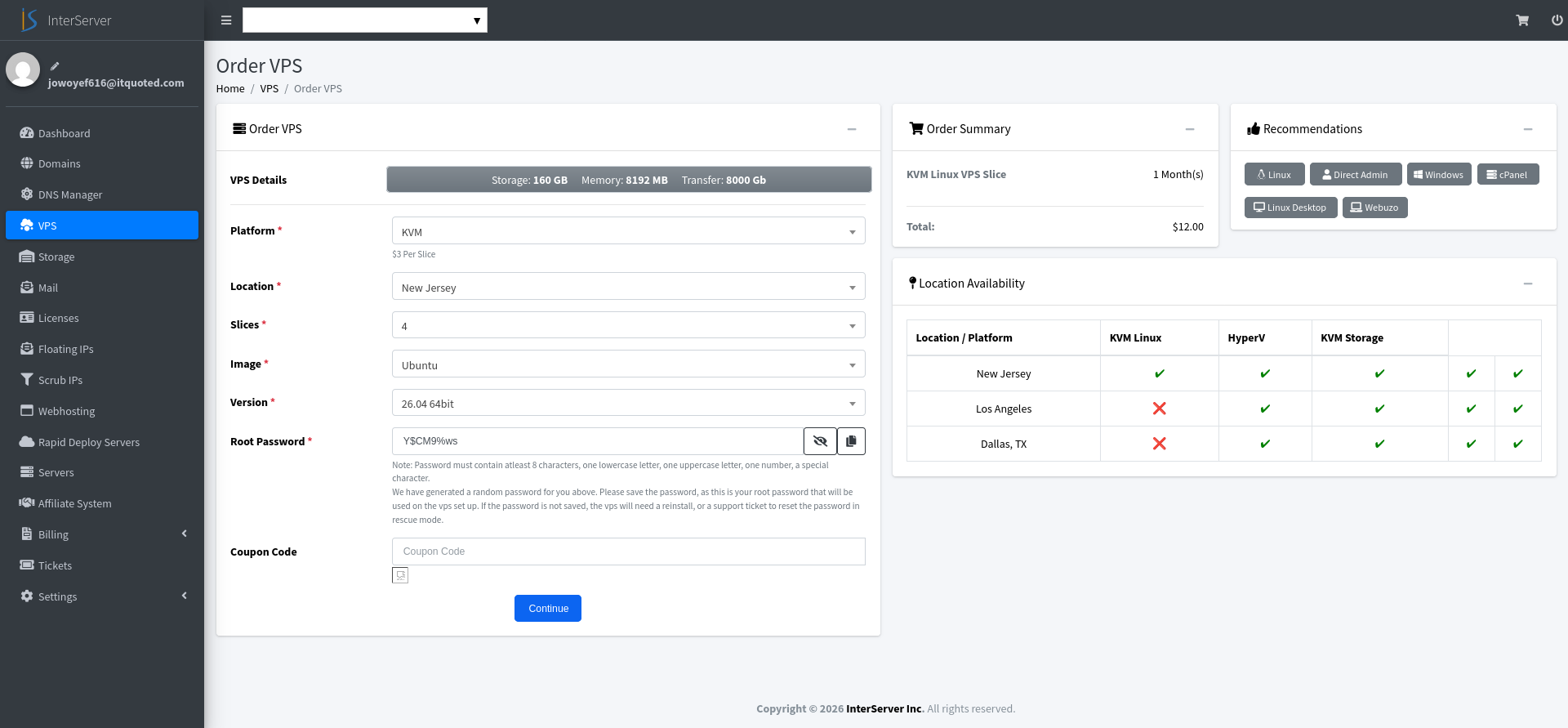Click Dallas, TX KVM Storage checkmark
Viewport: 1568px width, 728px height.
[1379, 444]
